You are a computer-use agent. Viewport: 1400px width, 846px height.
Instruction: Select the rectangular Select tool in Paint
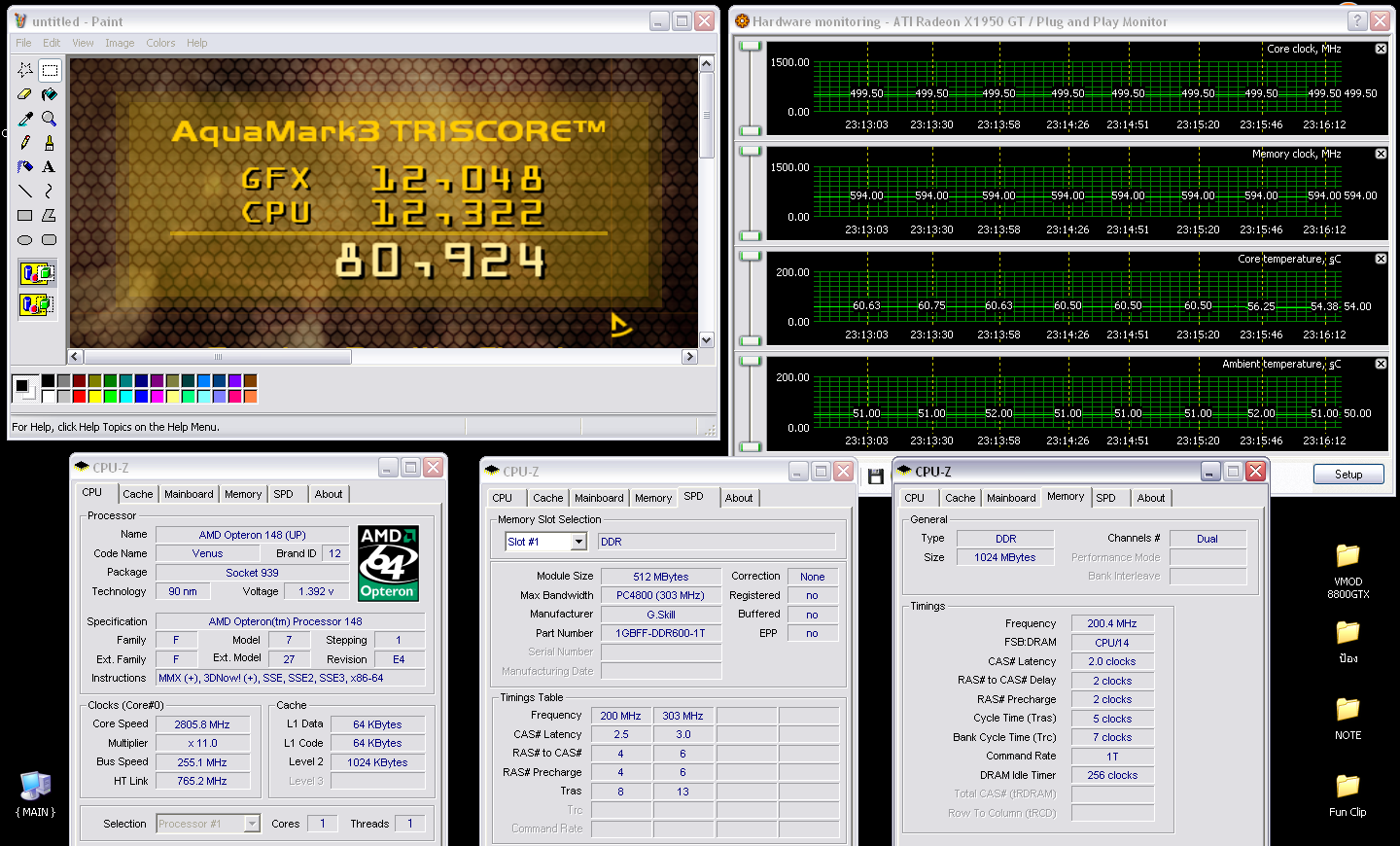click(x=50, y=70)
